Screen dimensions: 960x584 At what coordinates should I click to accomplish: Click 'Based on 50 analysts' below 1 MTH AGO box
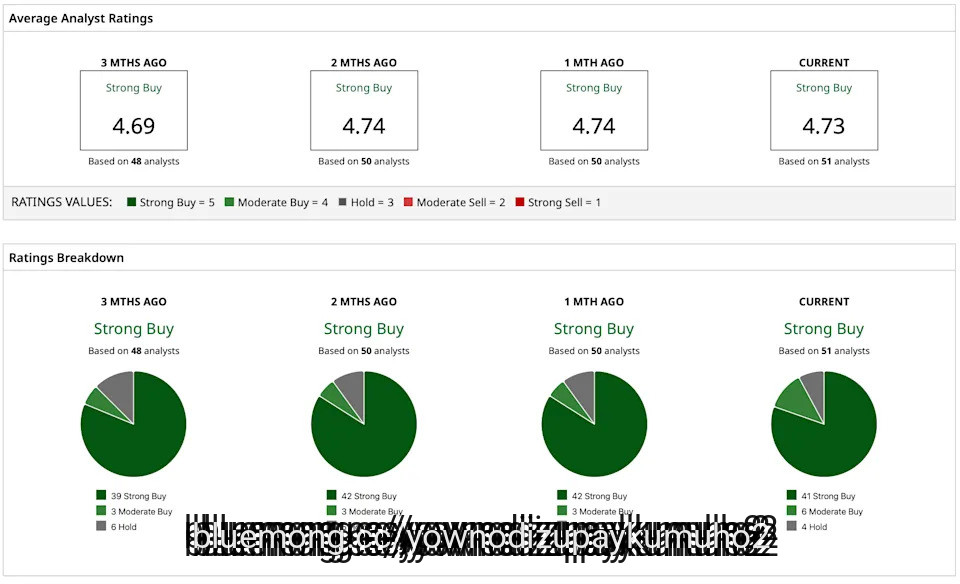[x=594, y=161]
